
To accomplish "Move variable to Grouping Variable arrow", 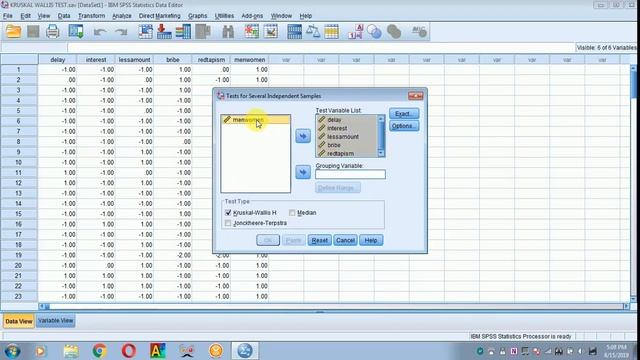I will (x=303, y=172).
